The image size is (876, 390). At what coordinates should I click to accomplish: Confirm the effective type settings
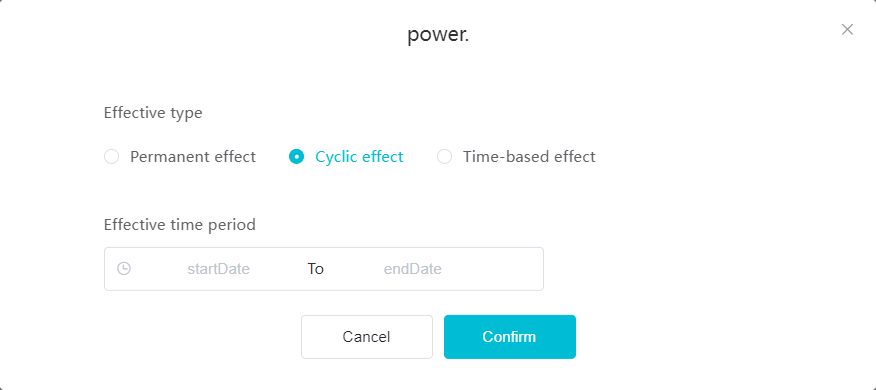click(x=510, y=337)
